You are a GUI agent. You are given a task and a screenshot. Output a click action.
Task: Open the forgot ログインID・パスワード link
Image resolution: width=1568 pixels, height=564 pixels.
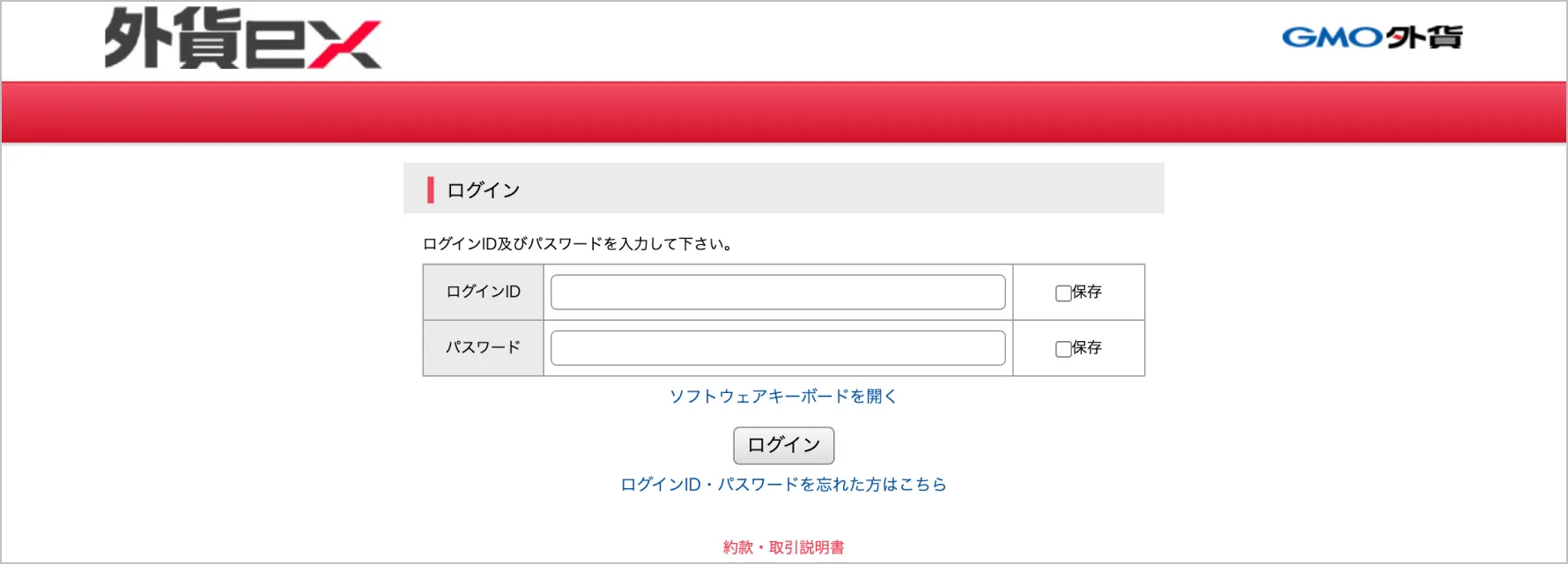(783, 485)
